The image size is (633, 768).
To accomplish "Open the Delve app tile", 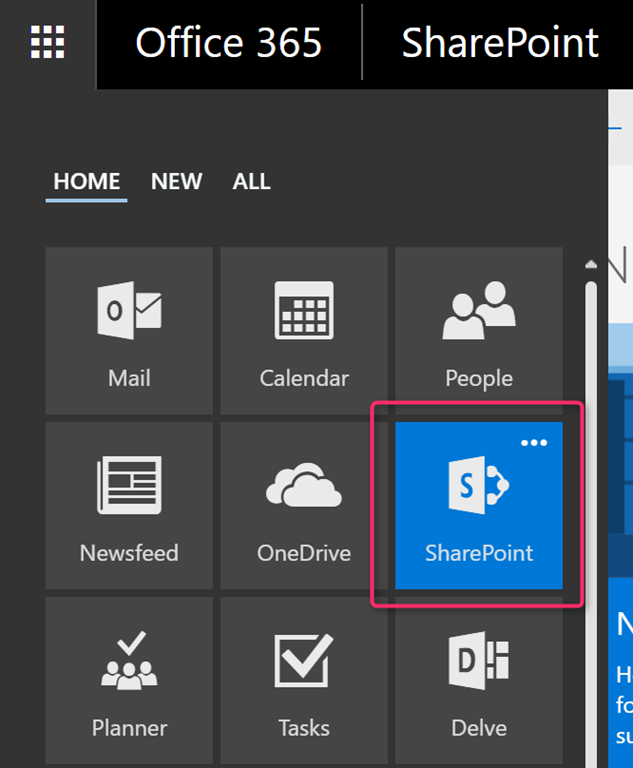I will (x=479, y=680).
